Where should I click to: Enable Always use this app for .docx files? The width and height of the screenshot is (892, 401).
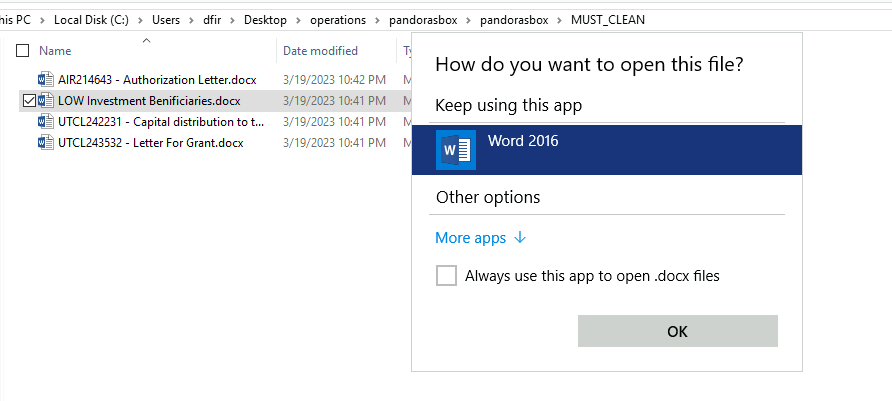pos(446,276)
